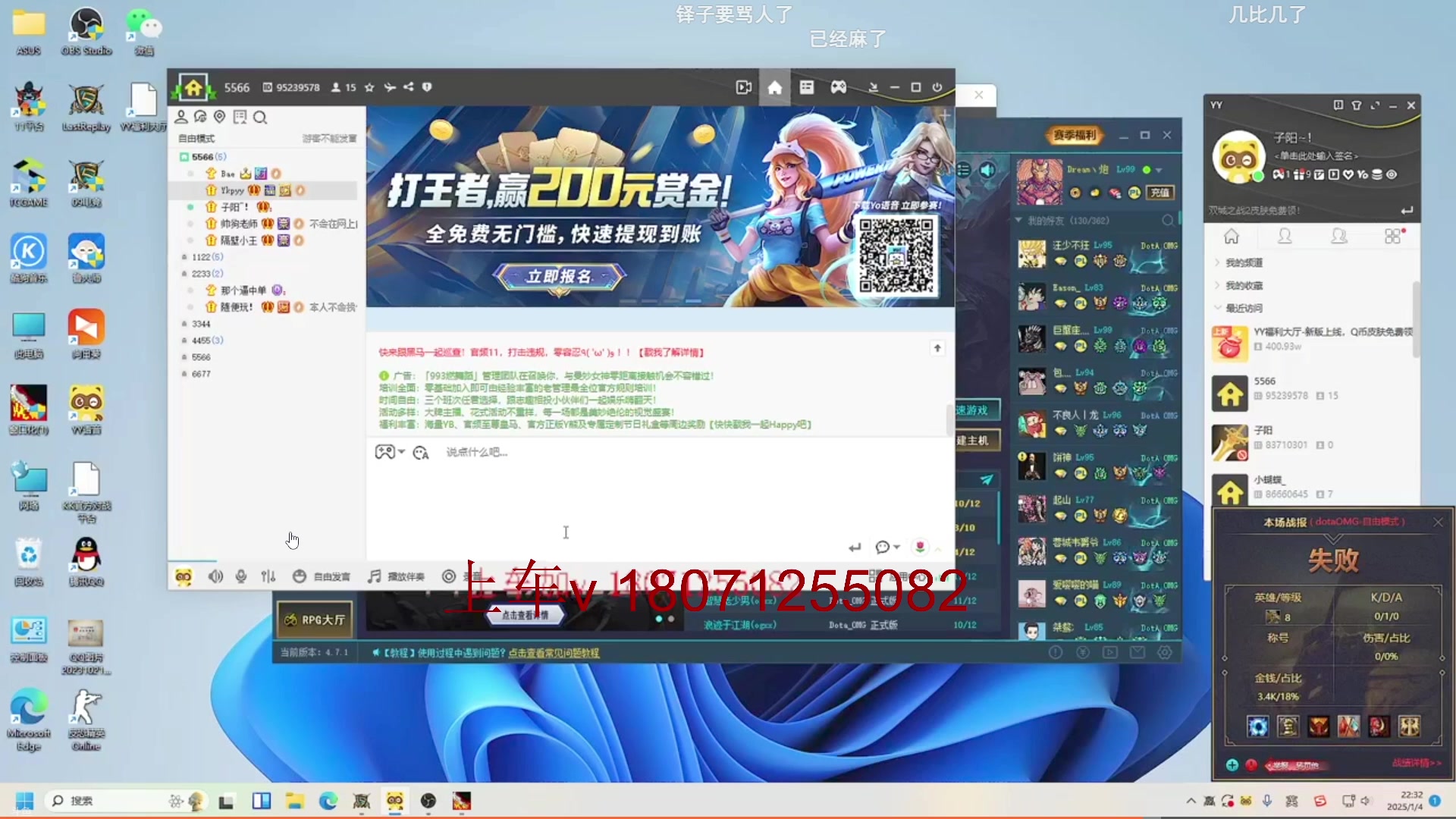Open bulletin board icon above channel tree
This screenshot has height=819, width=1456.
[240, 117]
